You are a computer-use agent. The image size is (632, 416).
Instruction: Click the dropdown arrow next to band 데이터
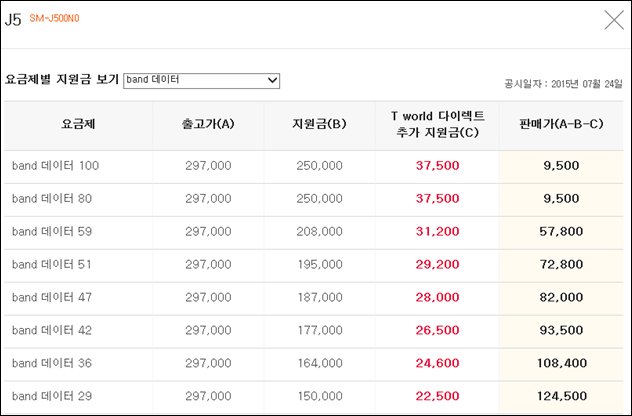click(272, 81)
